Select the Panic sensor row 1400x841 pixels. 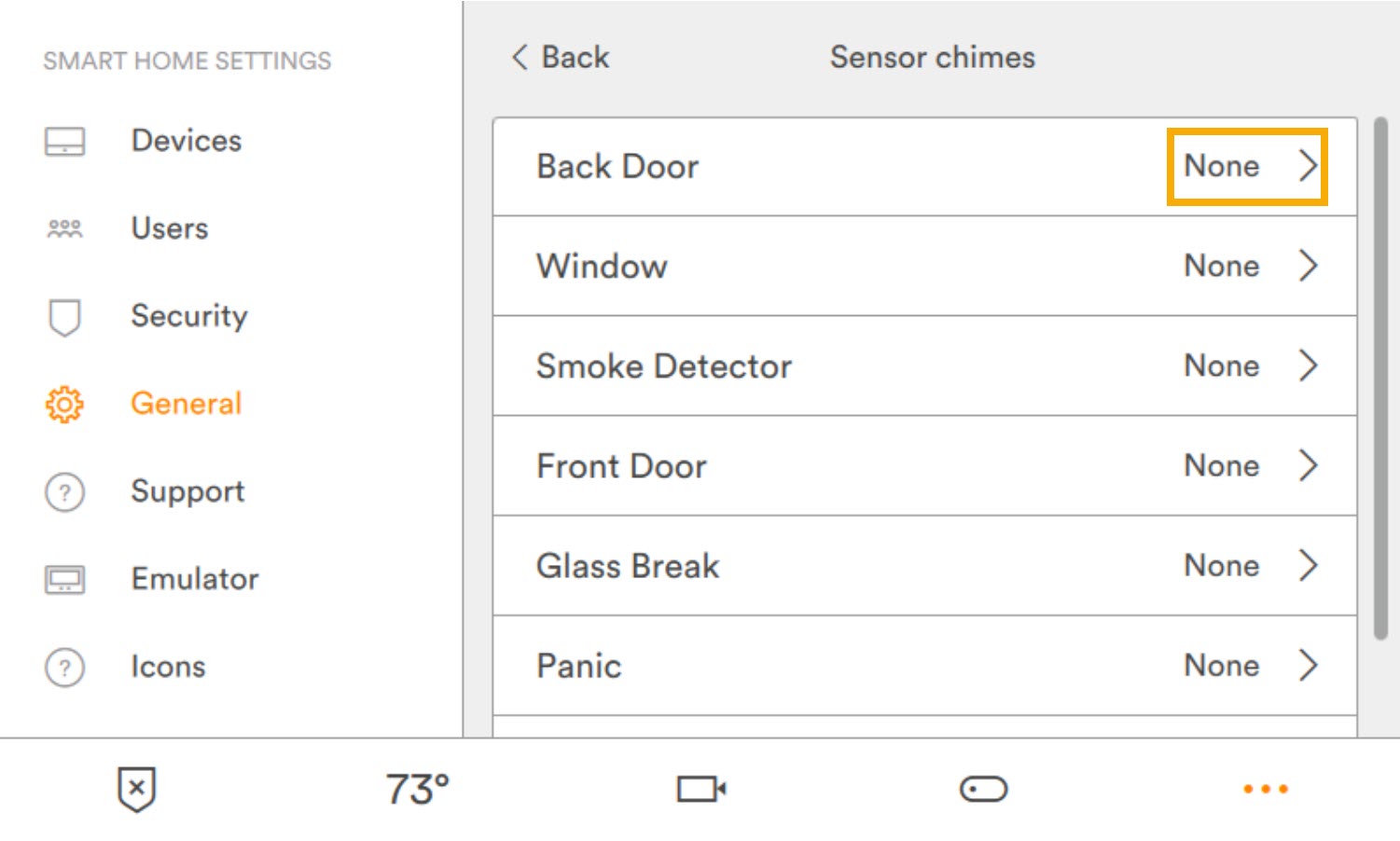tap(923, 666)
